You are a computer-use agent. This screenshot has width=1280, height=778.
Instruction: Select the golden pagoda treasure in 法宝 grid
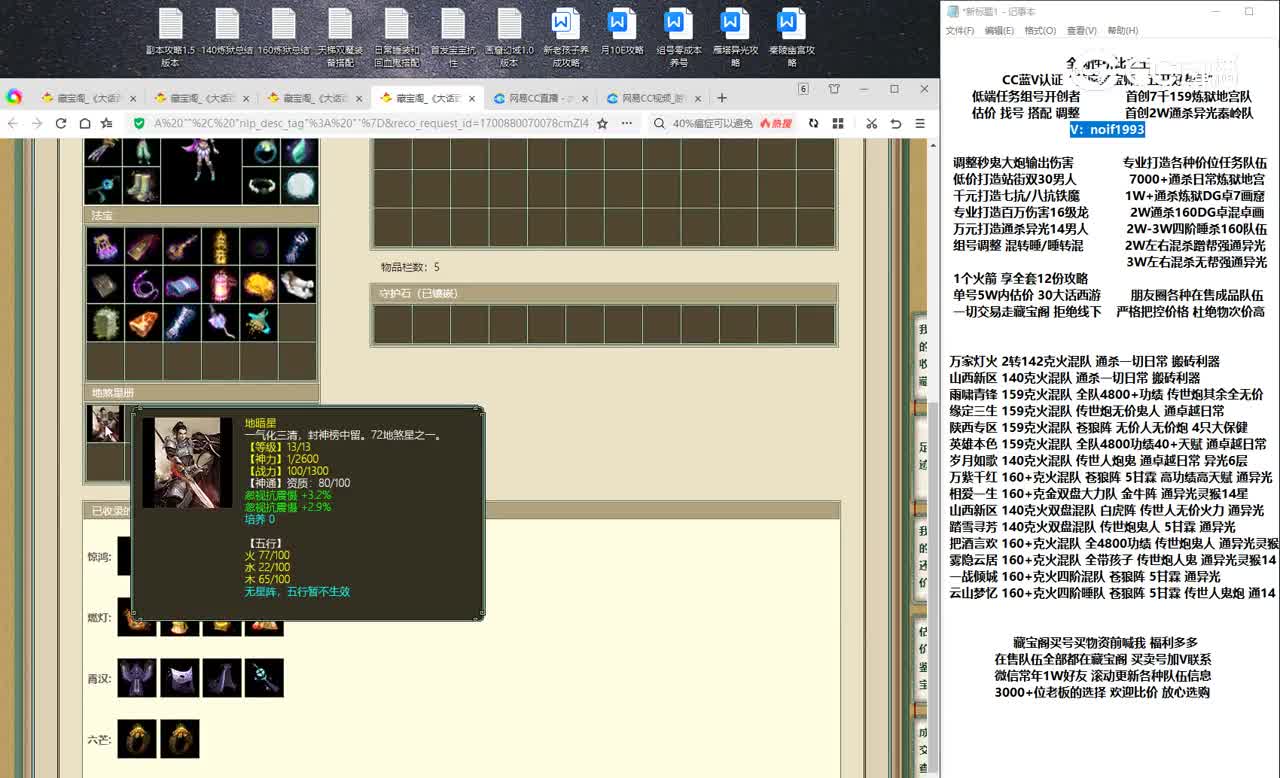tap(220, 246)
